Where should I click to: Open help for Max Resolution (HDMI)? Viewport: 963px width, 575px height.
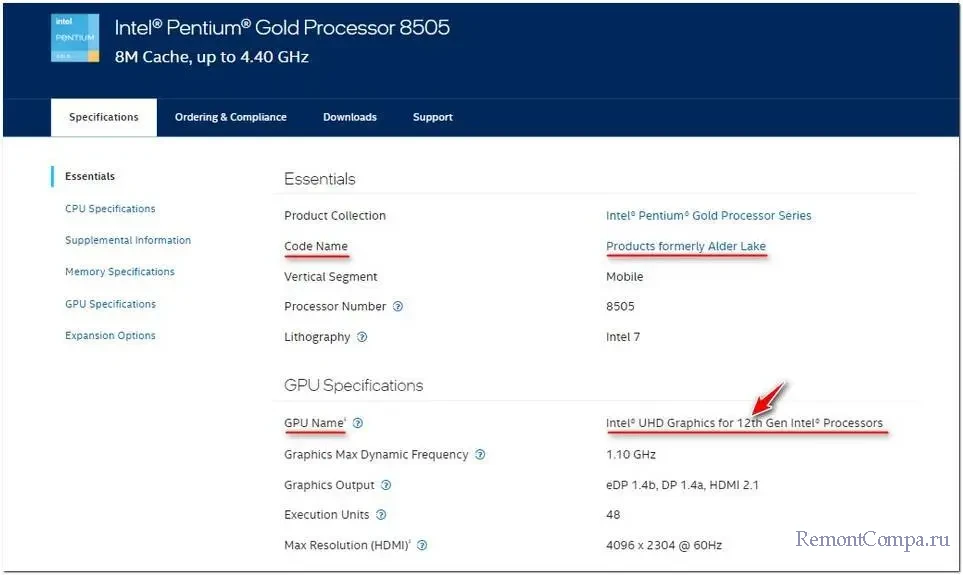pos(422,546)
